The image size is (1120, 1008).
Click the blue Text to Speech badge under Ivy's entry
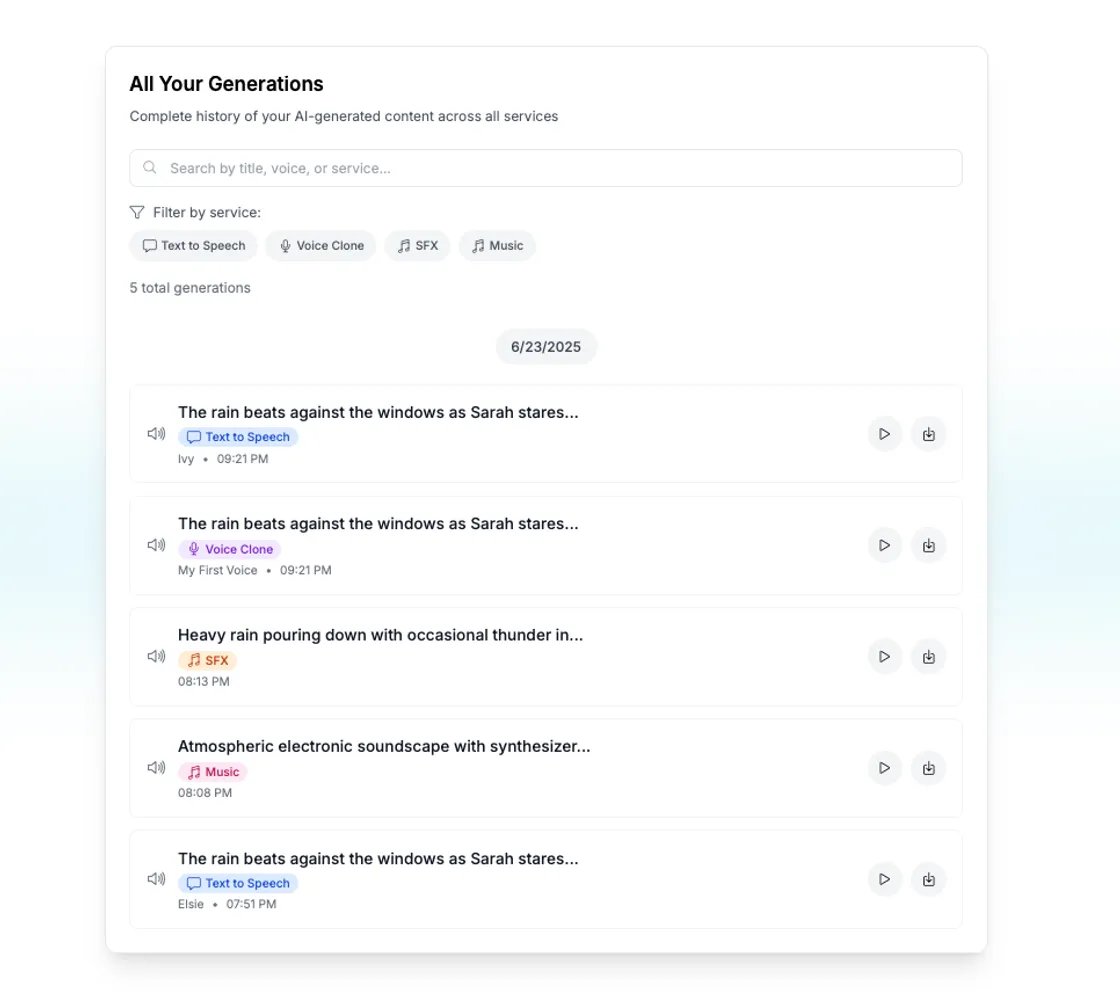click(x=238, y=437)
